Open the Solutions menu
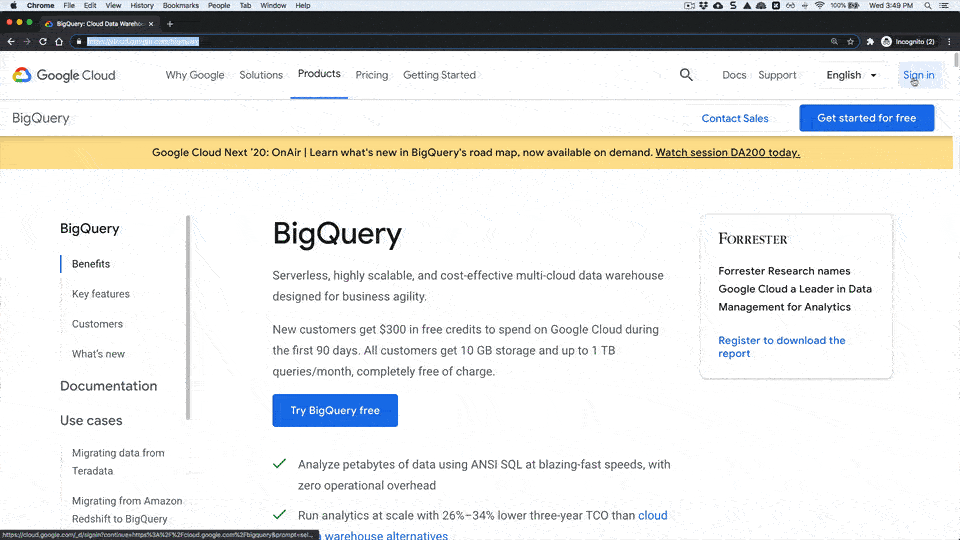This screenshot has height=540, width=960. (x=261, y=75)
